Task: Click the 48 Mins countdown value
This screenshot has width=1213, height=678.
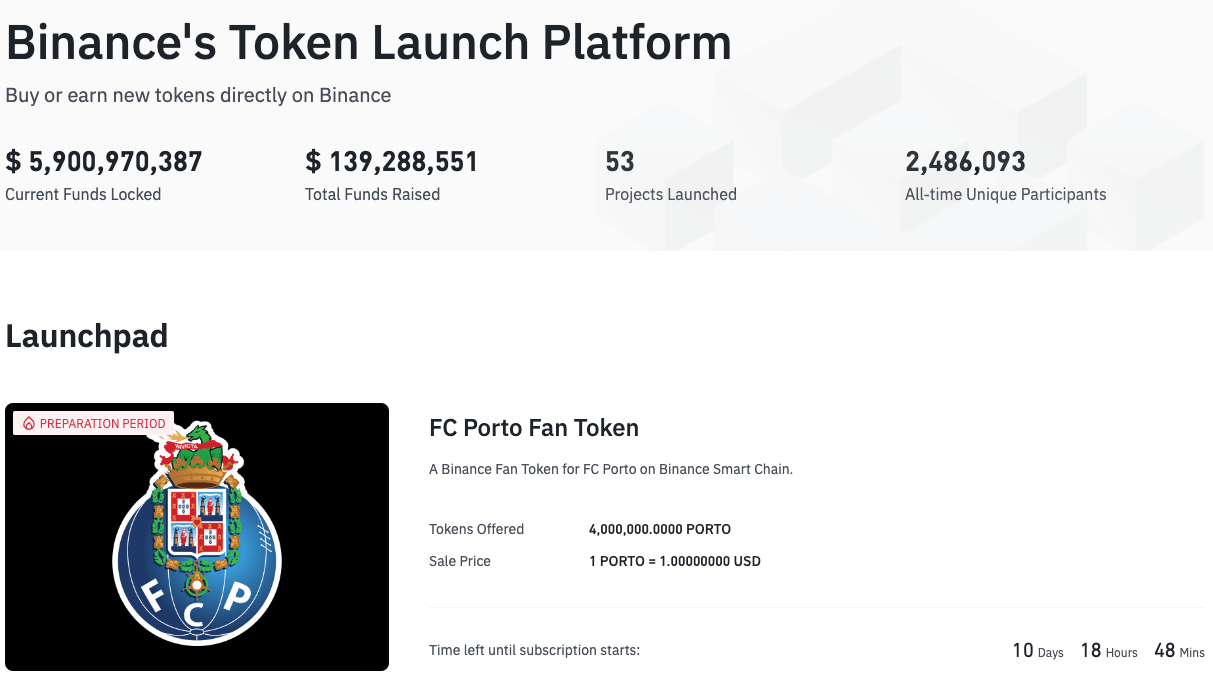Action: click(x=1179, y=651)
